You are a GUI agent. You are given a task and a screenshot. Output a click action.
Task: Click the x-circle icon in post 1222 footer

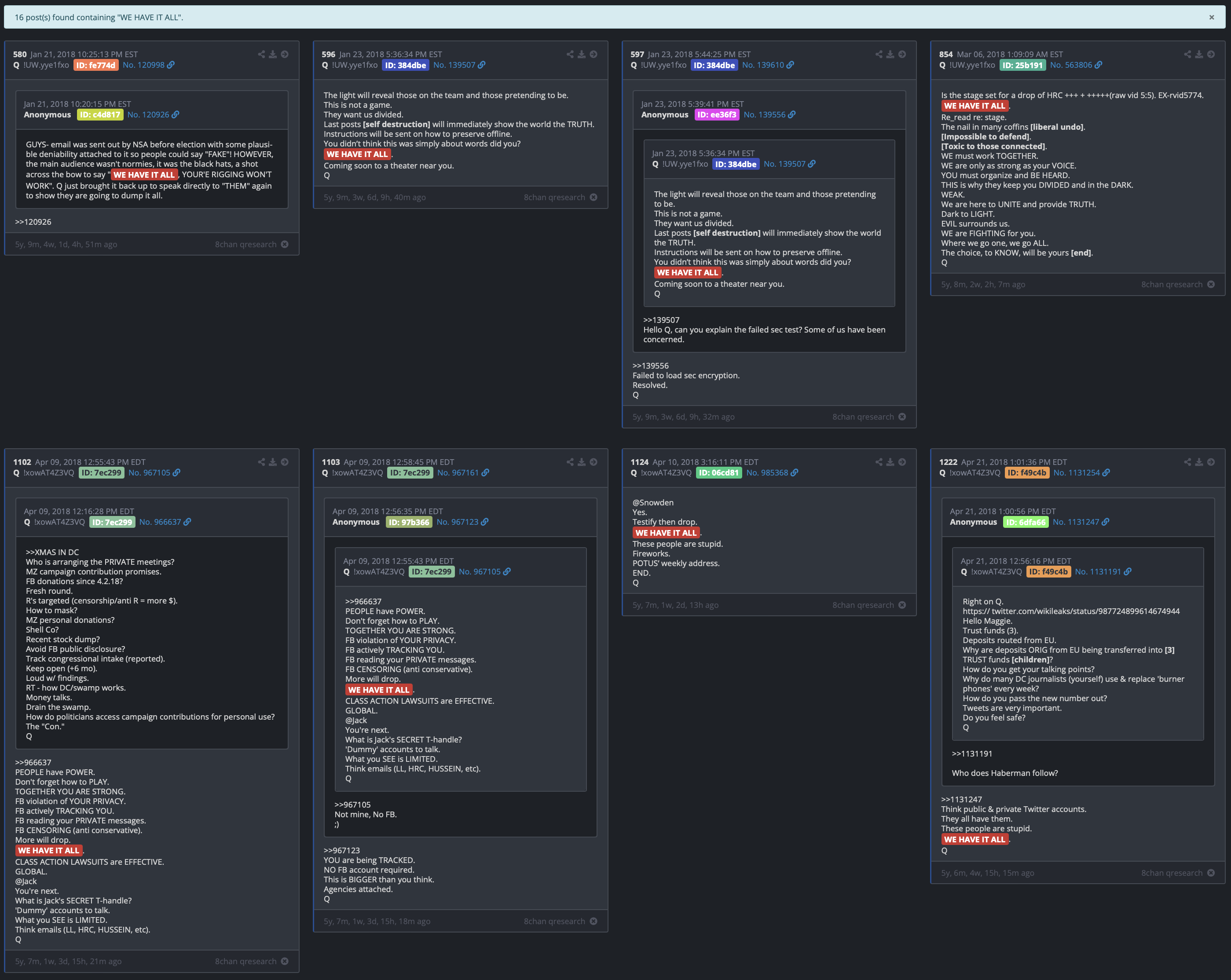[x=1211, y=873]
